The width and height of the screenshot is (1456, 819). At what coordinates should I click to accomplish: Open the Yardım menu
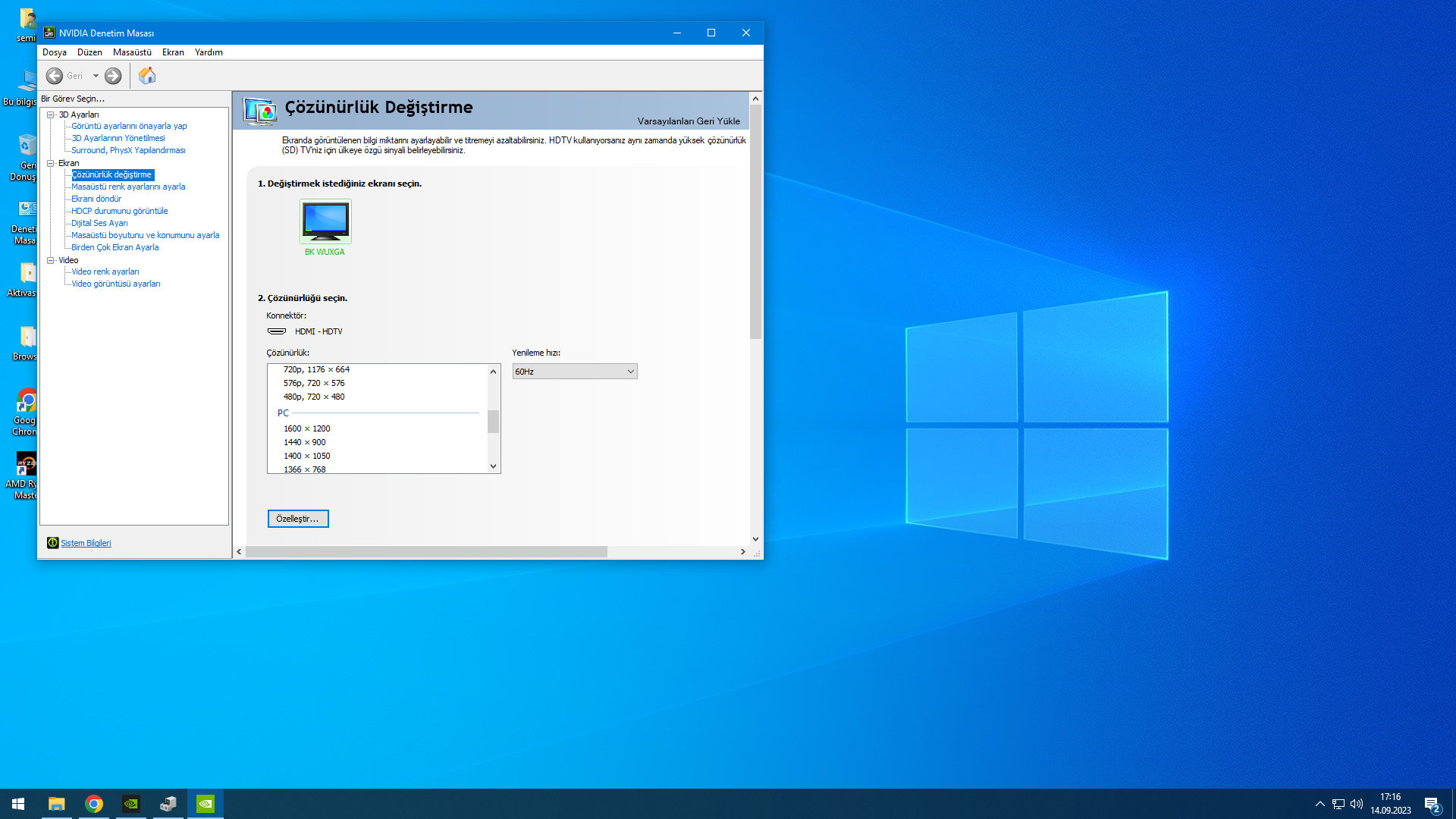pyautogui.click(x=209, y=52)
